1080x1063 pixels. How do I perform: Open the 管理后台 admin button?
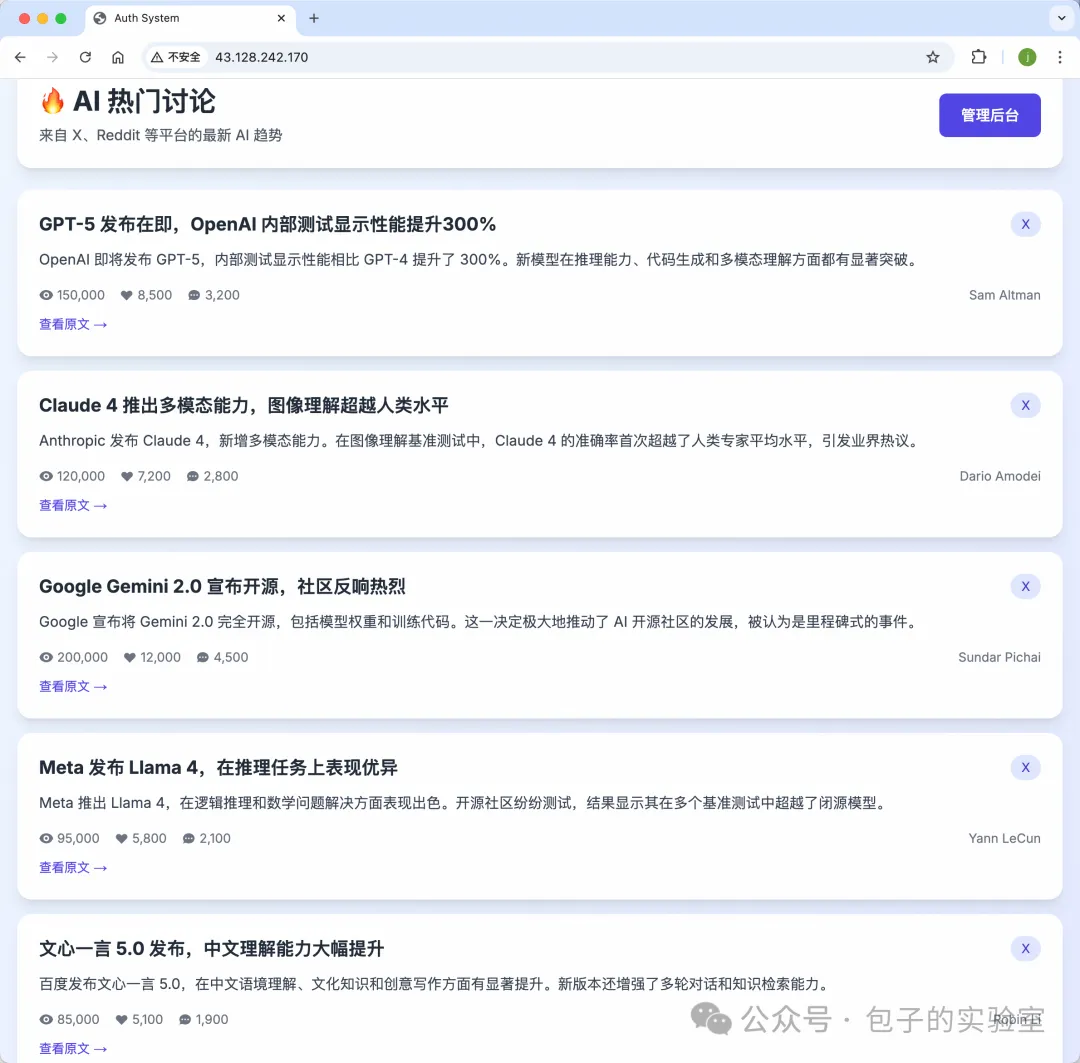tap(990, 115)
